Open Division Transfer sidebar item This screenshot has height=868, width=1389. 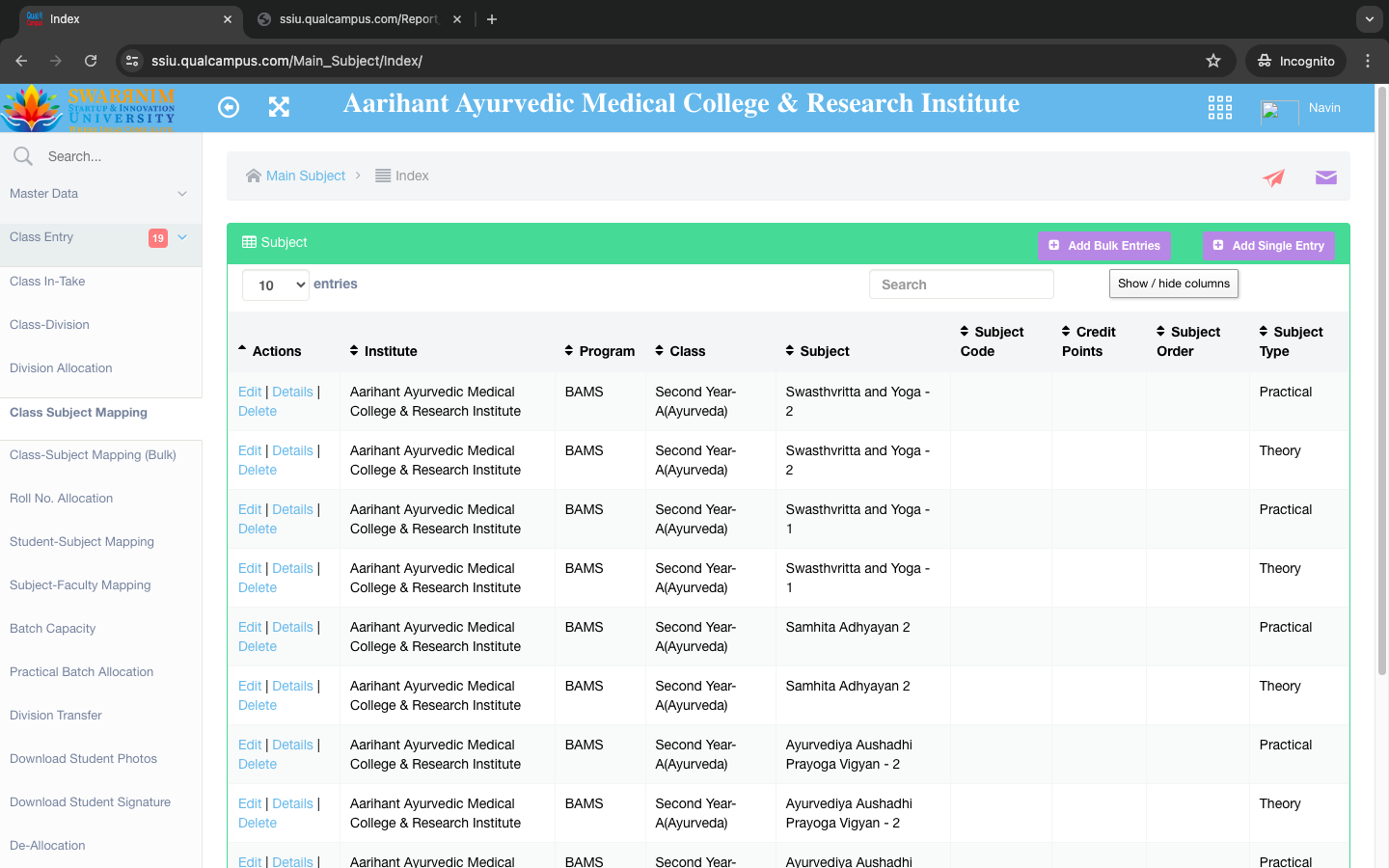(55, 716)
